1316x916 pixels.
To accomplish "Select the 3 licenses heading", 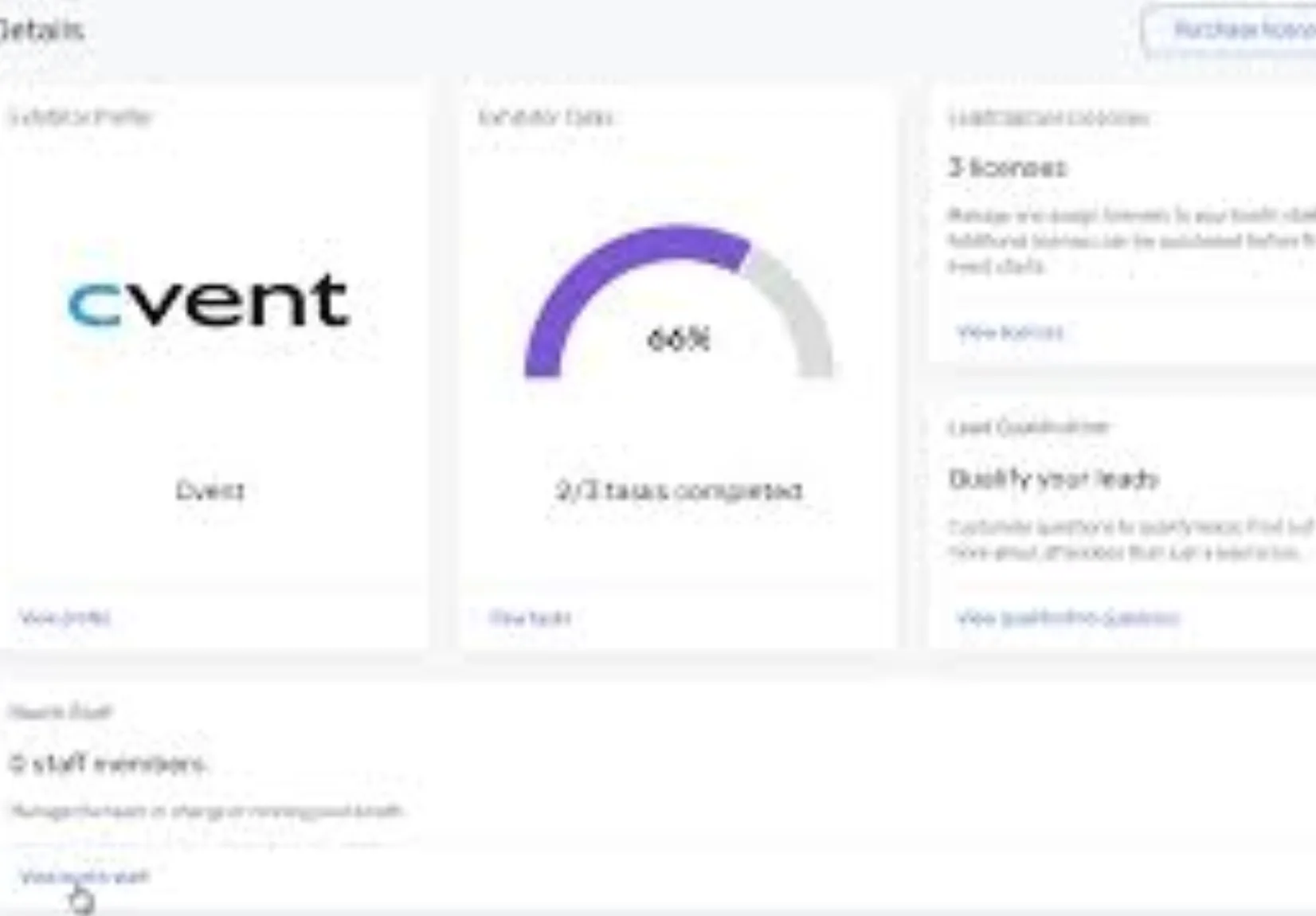I will point(1007,168).
